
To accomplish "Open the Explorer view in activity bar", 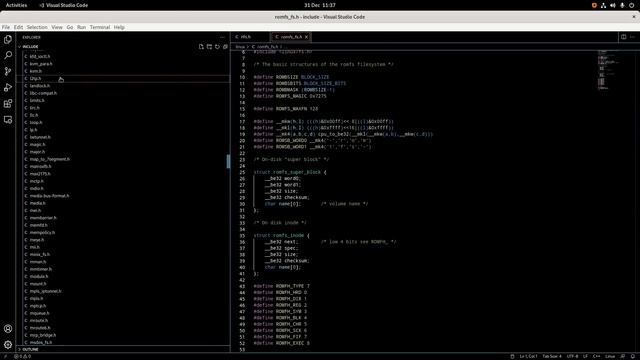I will (8, 39).
